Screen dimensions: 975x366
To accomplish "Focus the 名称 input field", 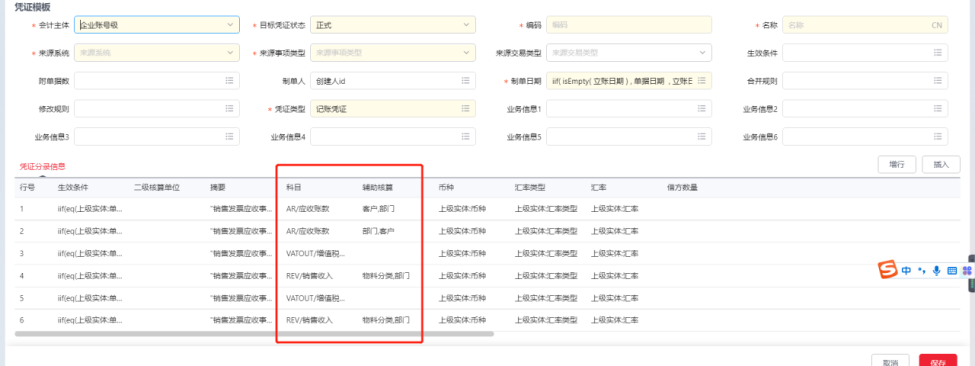I will (x=865, y=25).
